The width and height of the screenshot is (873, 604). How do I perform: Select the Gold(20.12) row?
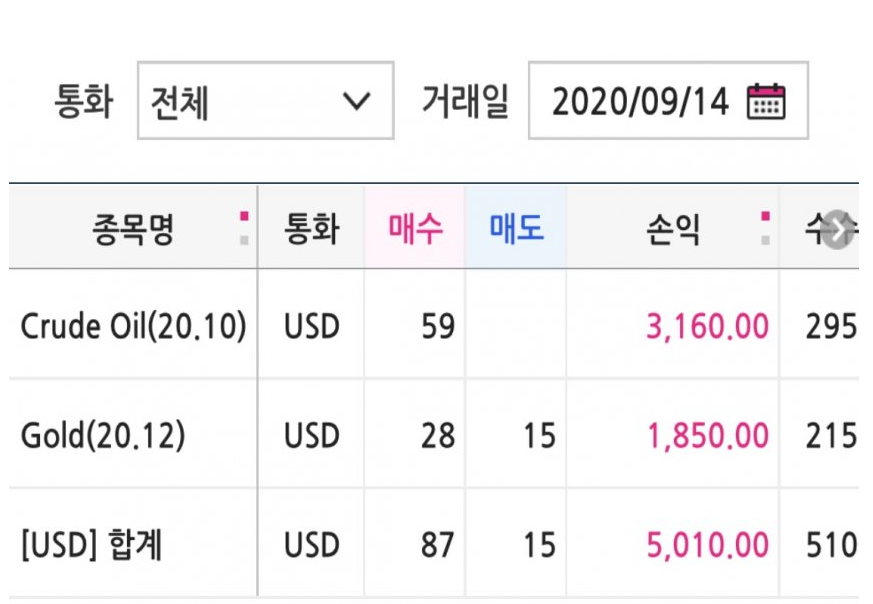(x=434, y=435)
